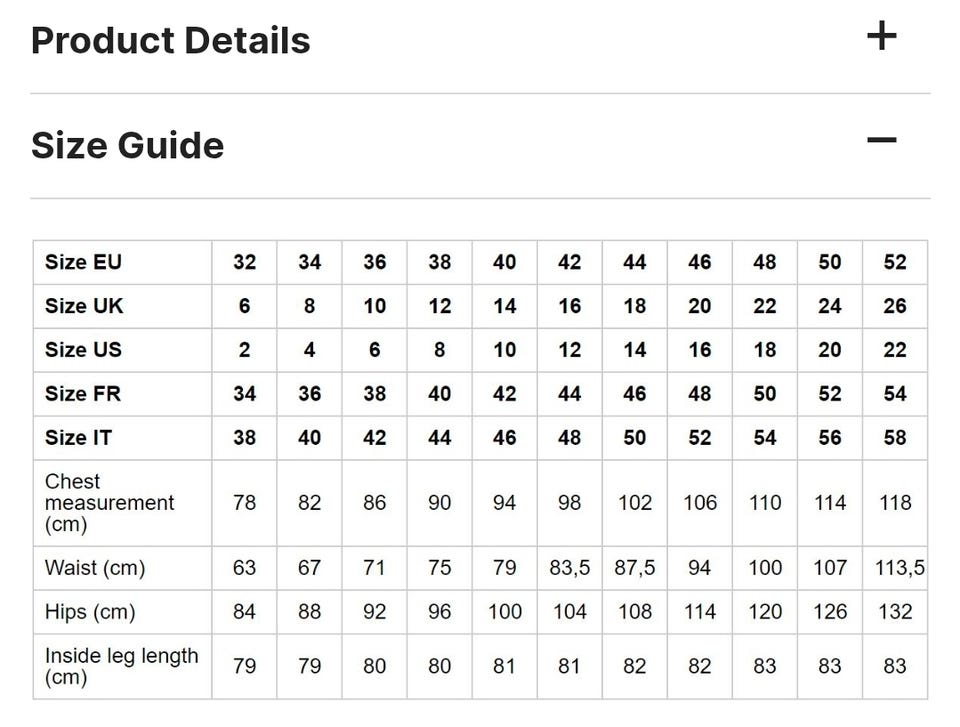
Task: Click the 113,5 waist value cell
Action: [895, 568]
